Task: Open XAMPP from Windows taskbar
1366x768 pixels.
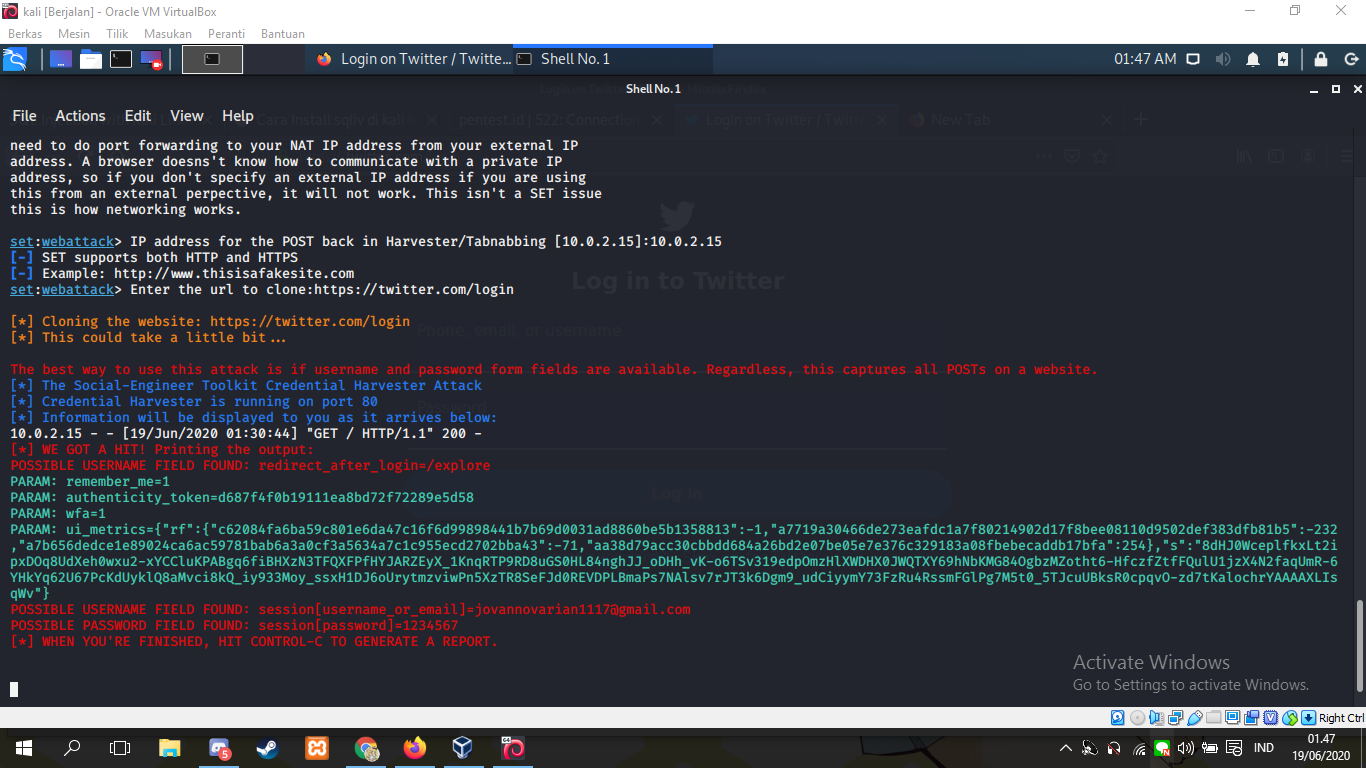Action: tap(316, 748)
